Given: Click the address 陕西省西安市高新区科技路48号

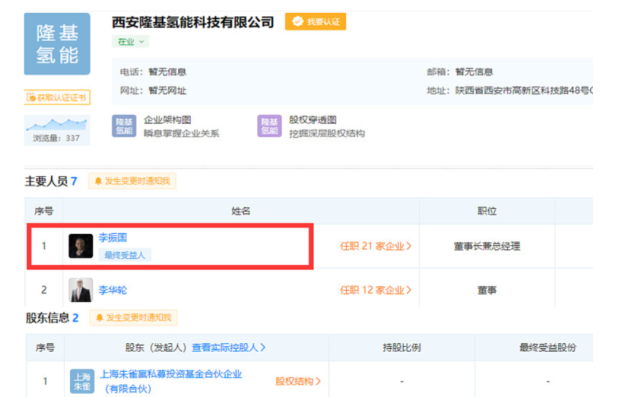Looking at the screenshot, I should pyautogui.click(x=524, y=91).
